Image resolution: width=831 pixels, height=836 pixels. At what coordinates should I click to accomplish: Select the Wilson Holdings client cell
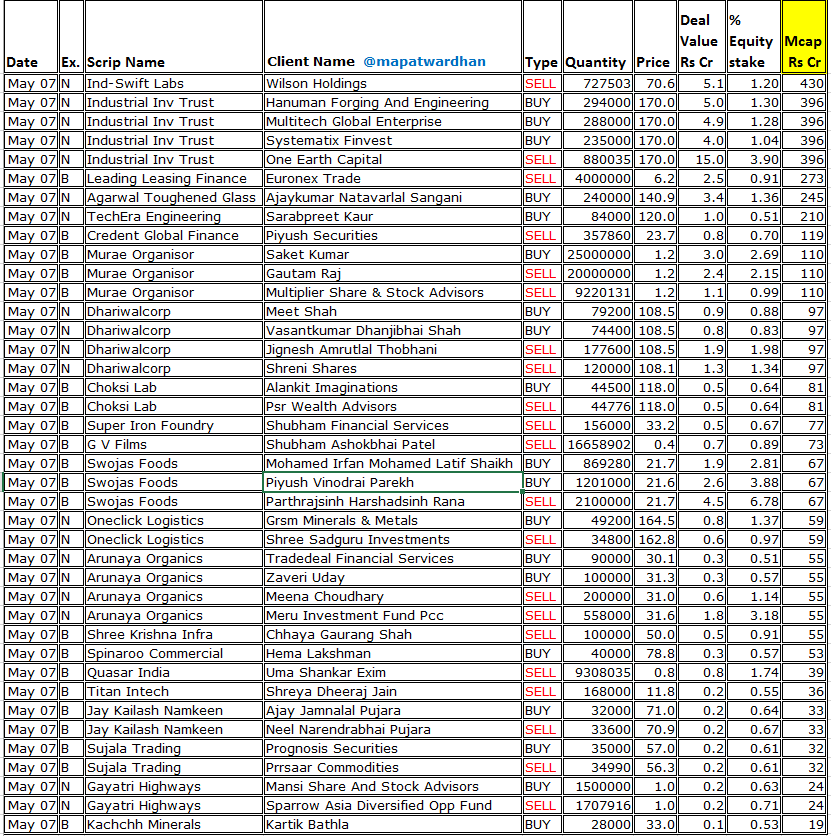click(x=310, y=83)
